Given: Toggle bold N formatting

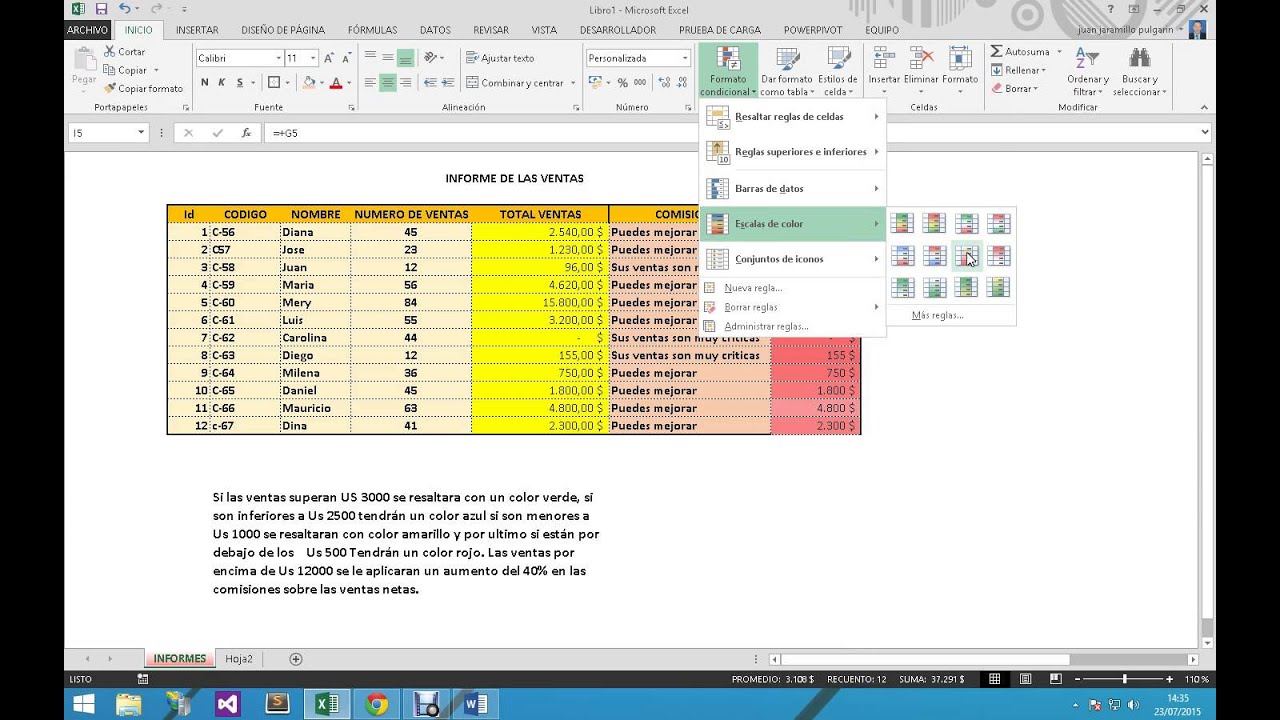Looking at the screenshot, I should pos(205,83).
